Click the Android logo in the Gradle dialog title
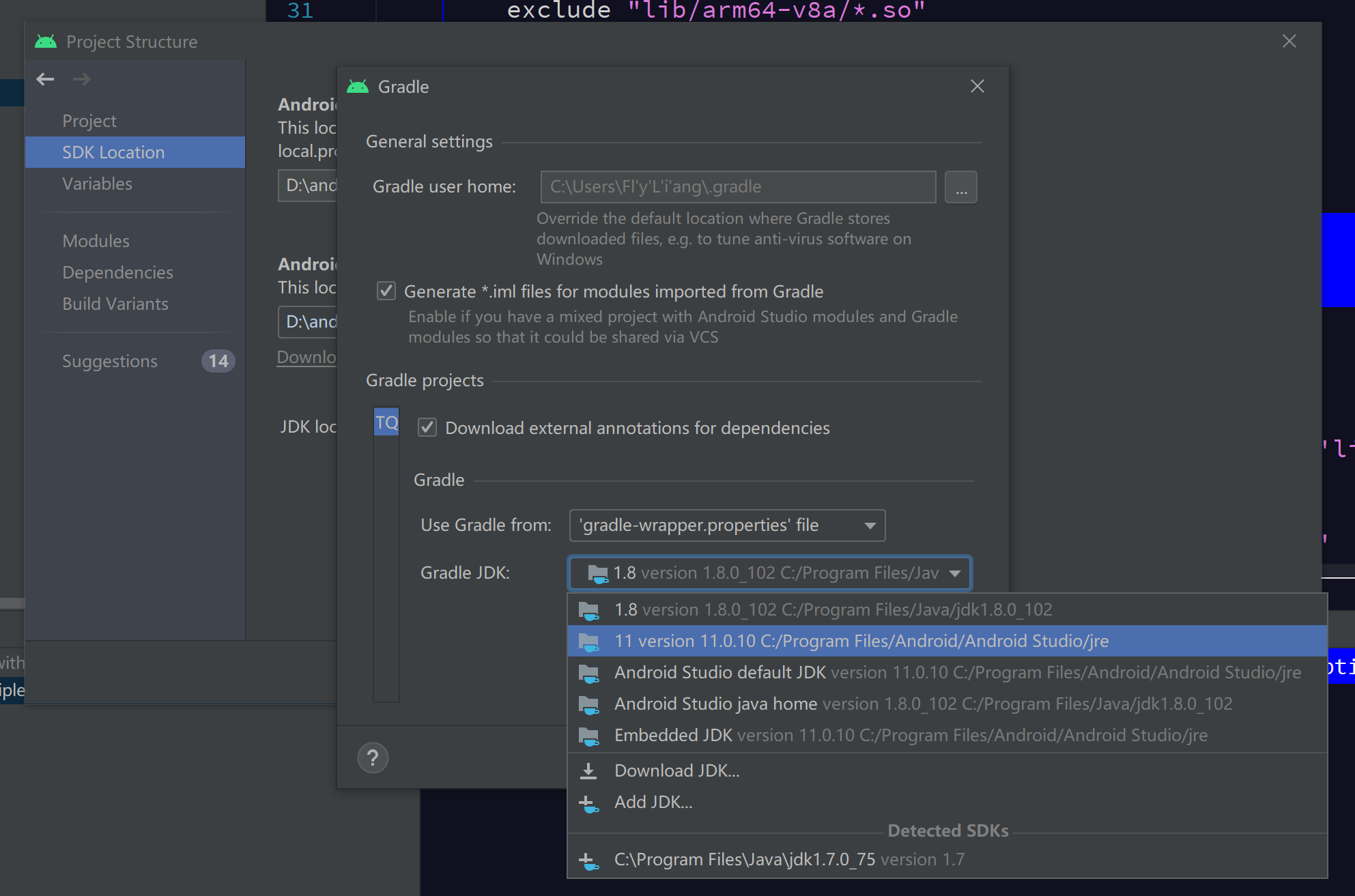 point(358,87)
